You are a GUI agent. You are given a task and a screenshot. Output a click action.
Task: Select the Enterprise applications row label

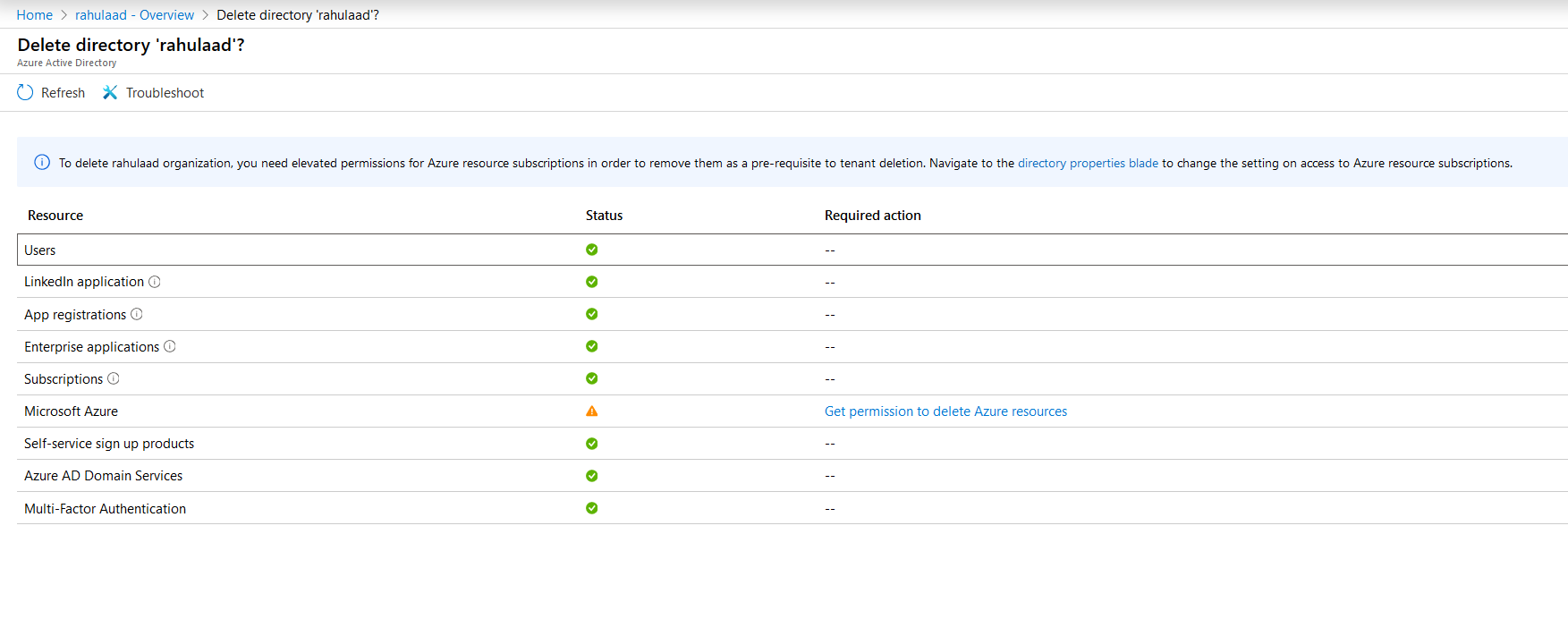point(91,347)
